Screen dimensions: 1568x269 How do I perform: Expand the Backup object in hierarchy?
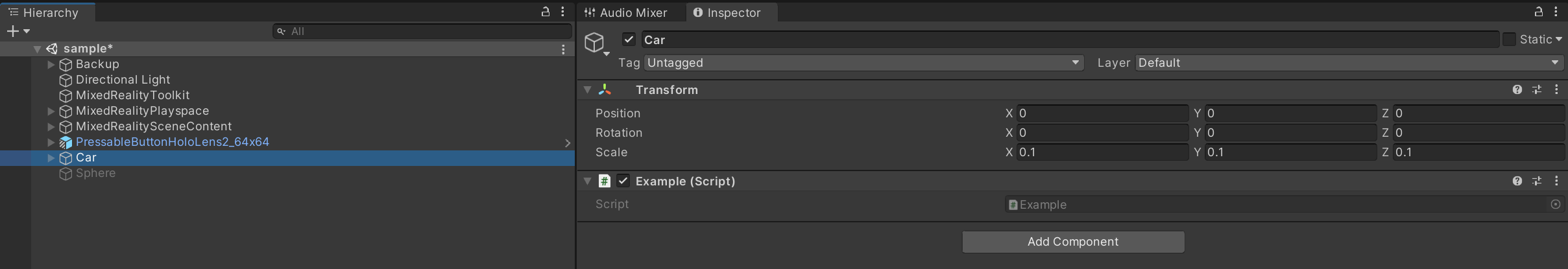click(x=51, y=64)
